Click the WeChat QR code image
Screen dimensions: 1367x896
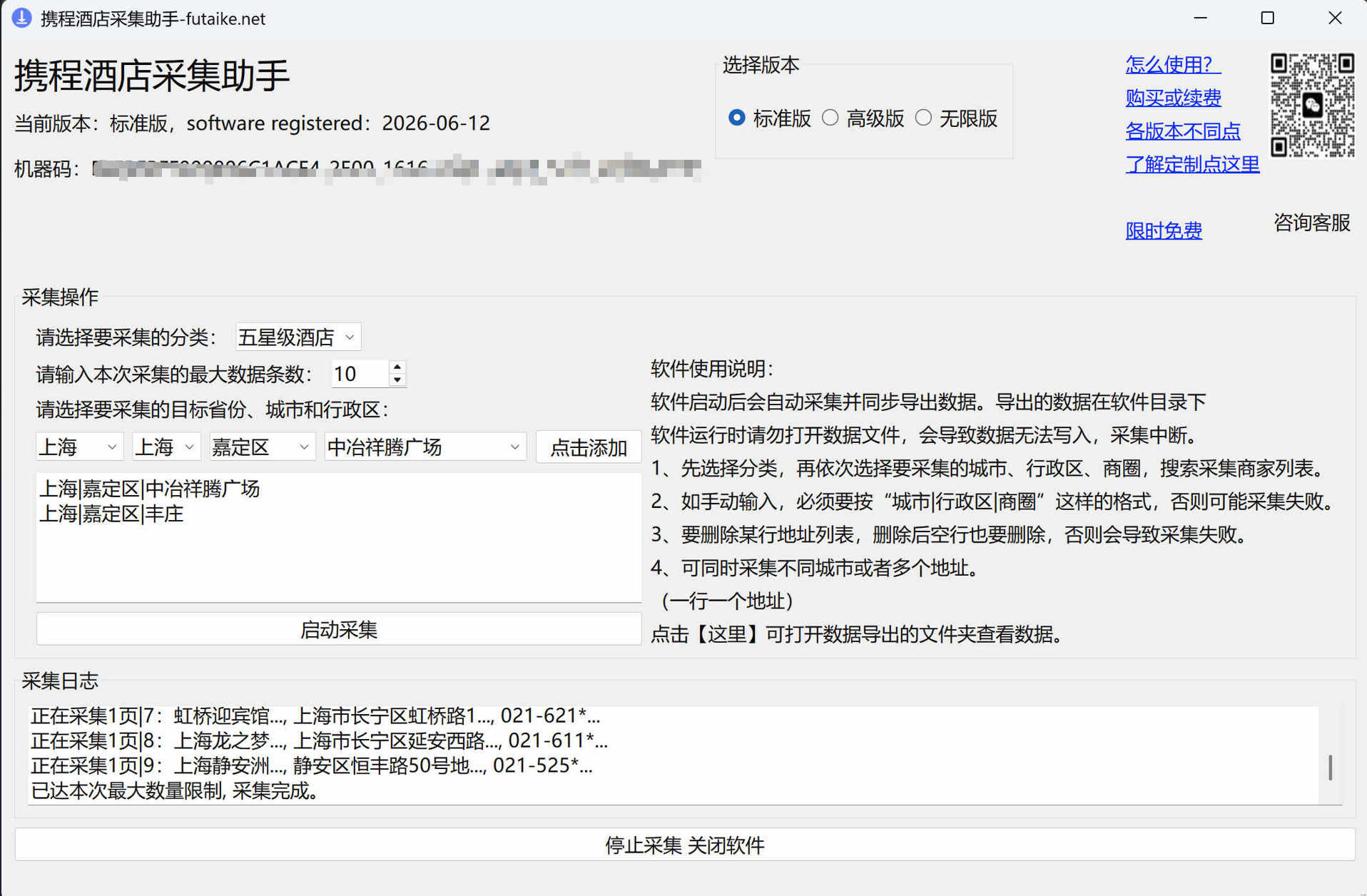(x=1312, y=105)
